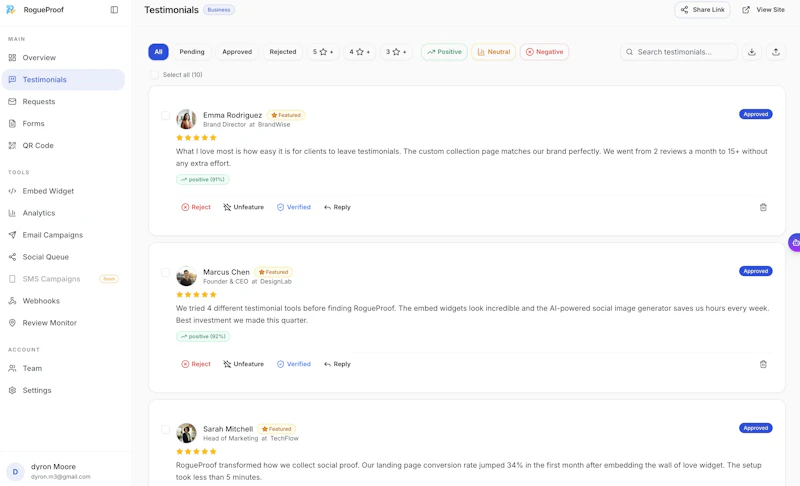Toggle Verified on Marcus Chen's testimonial

pos(294,364)
